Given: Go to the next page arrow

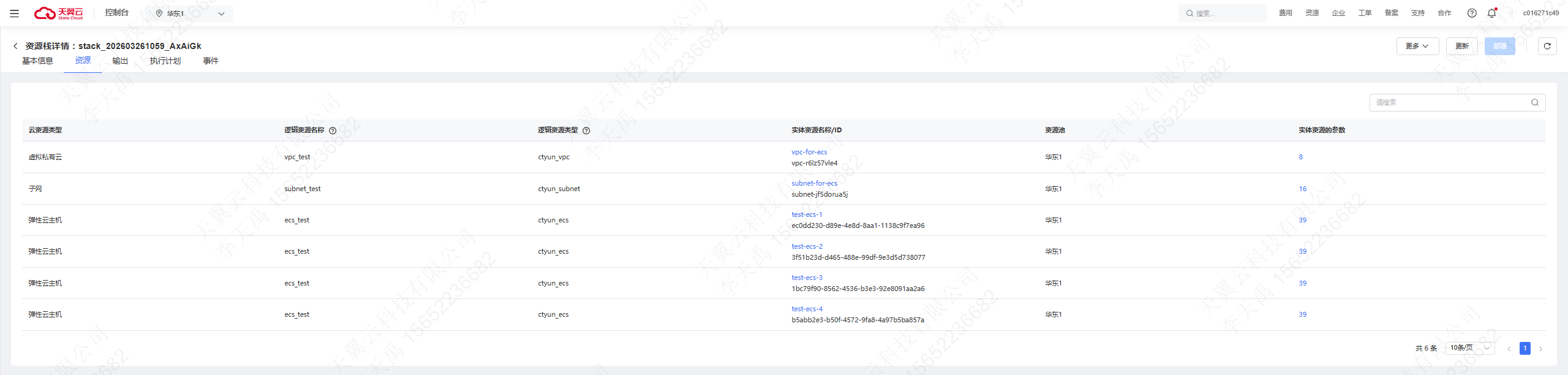Looking at the screenshot, I should coord(1540,349).
